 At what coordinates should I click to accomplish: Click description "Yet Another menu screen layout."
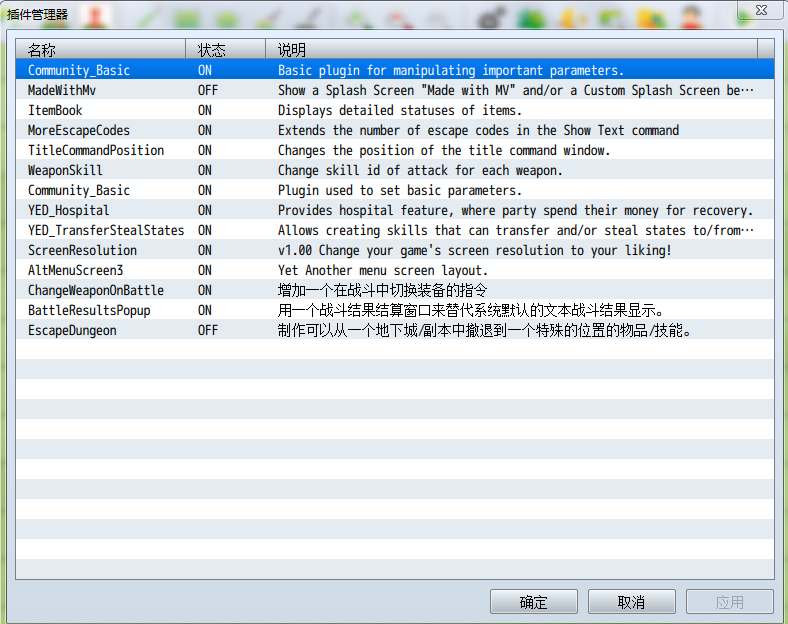point(383,270)
